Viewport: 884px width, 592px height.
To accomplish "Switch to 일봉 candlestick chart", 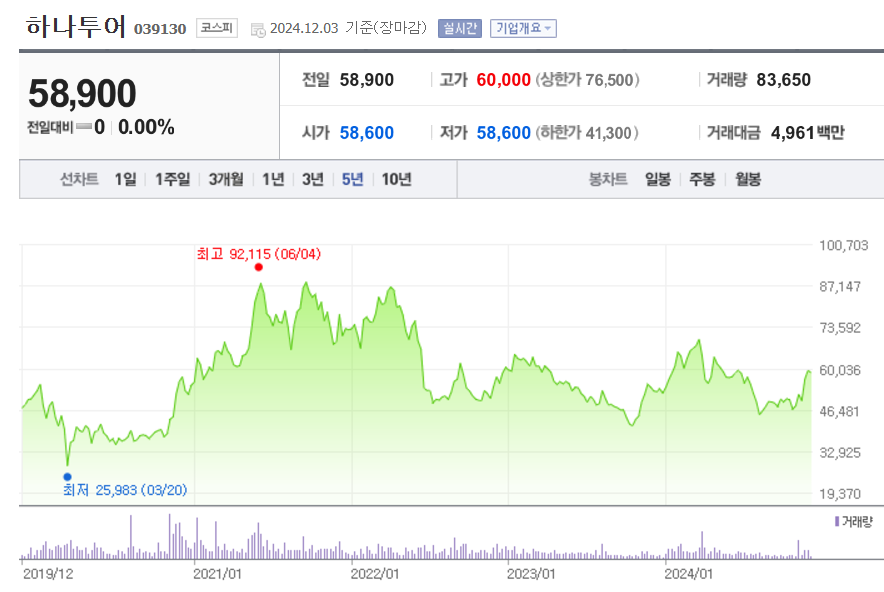I will (x=657, y=179).
